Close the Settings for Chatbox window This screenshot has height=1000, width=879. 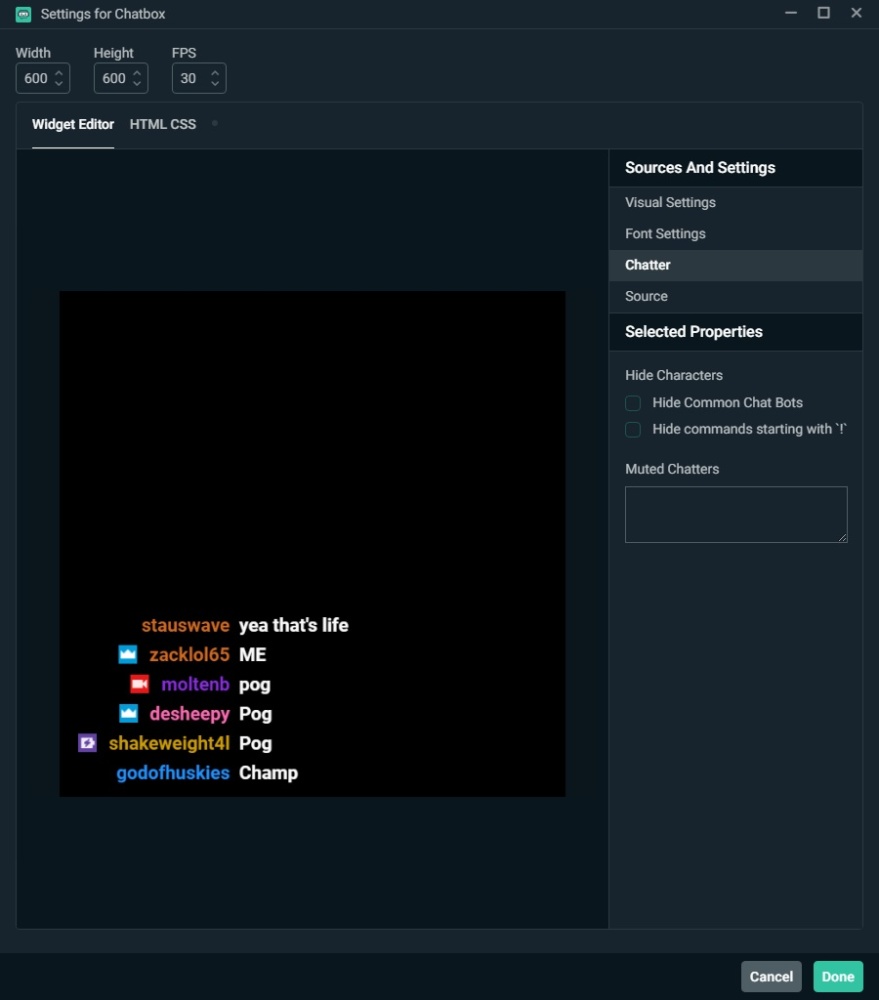pos(857,13)
